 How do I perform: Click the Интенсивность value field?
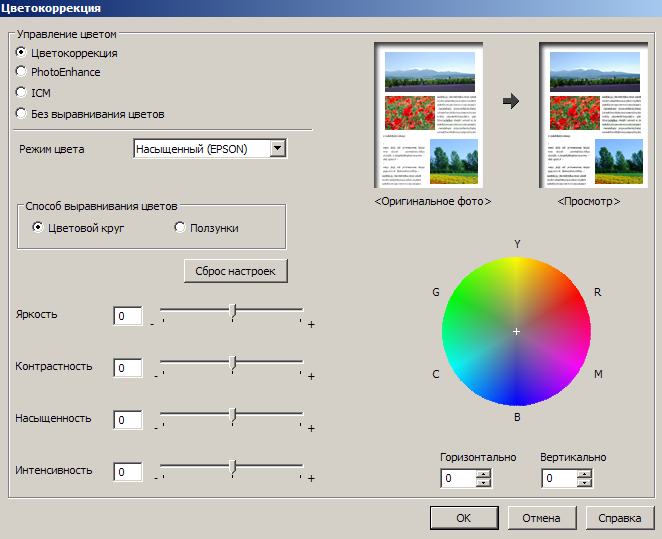[128, 471]
